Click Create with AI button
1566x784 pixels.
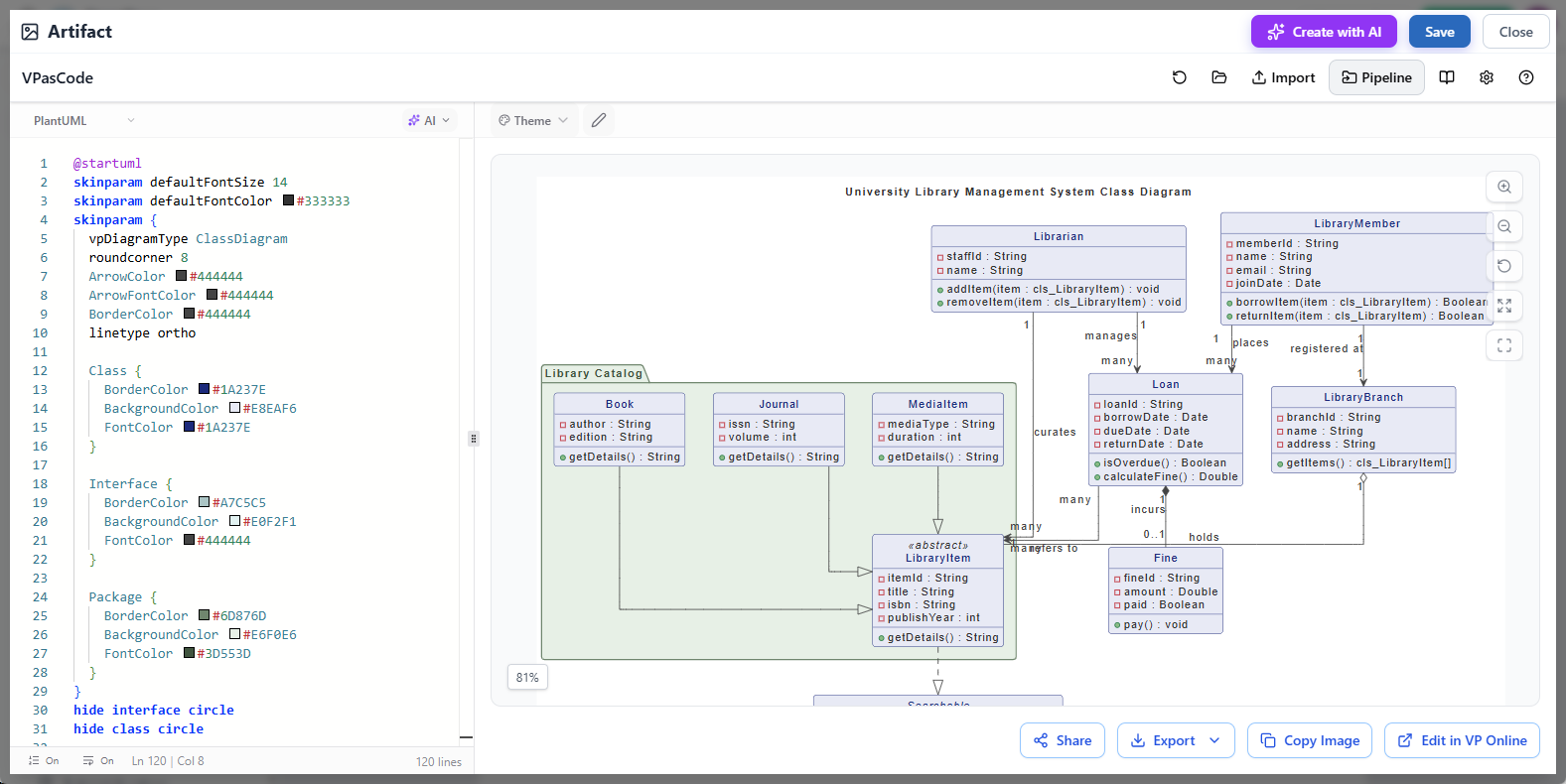1324,32
